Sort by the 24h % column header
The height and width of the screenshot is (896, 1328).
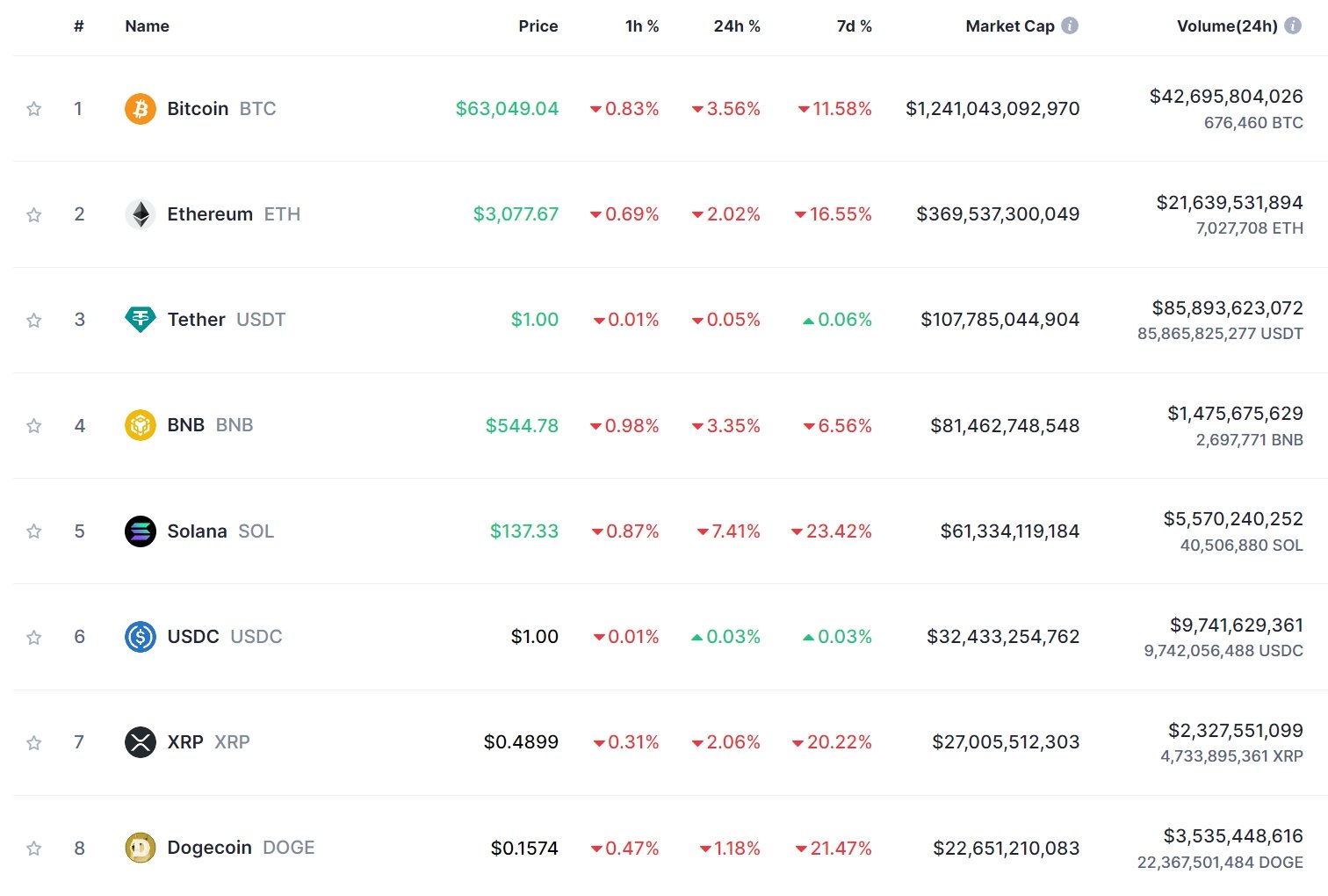737,26
